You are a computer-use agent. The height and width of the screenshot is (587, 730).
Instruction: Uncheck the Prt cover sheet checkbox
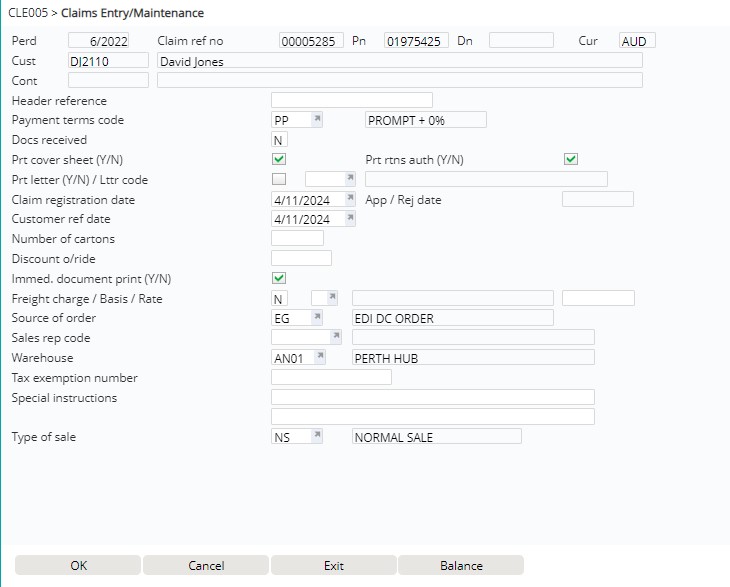click(279, 160)
